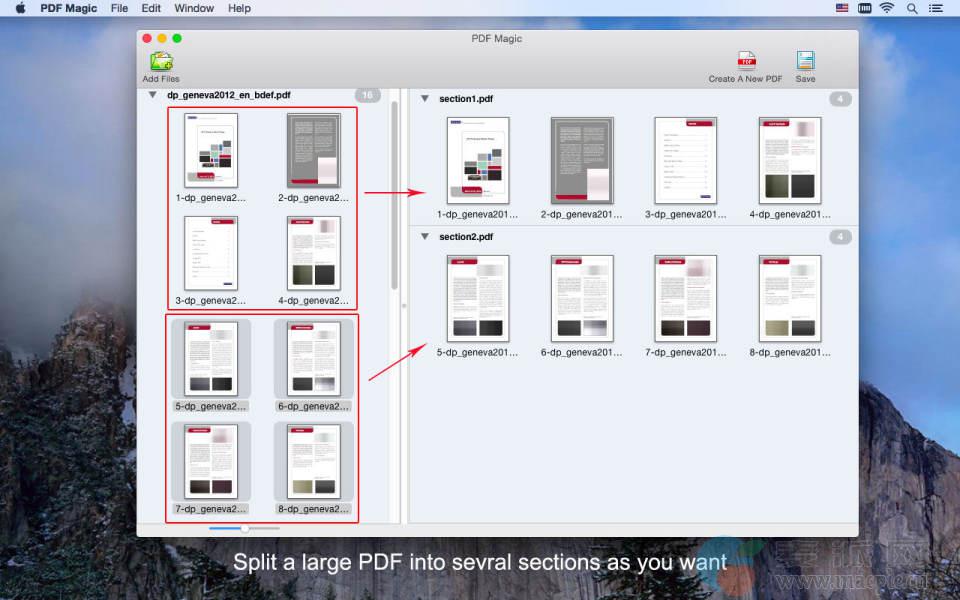Collapse the section2.pdf group
The image size is (960, 600).
tap(425, 237)
